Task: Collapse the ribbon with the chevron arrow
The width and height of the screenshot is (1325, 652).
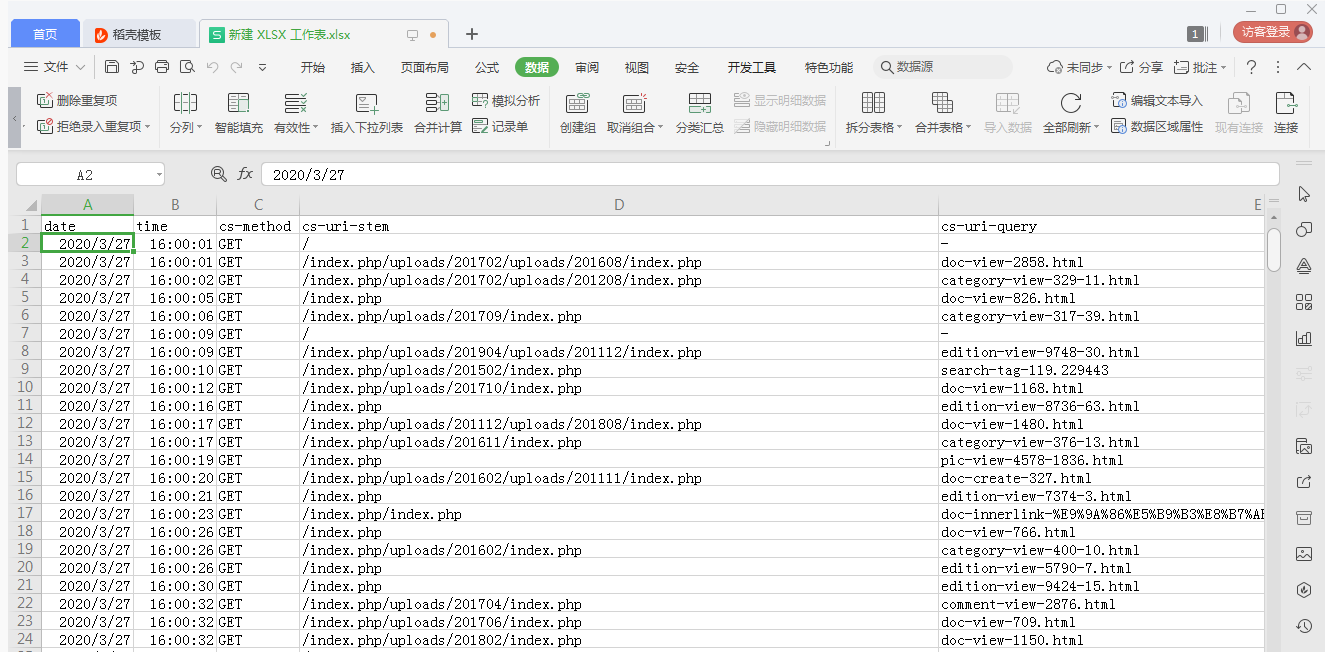Action: tap(1303, 67)
